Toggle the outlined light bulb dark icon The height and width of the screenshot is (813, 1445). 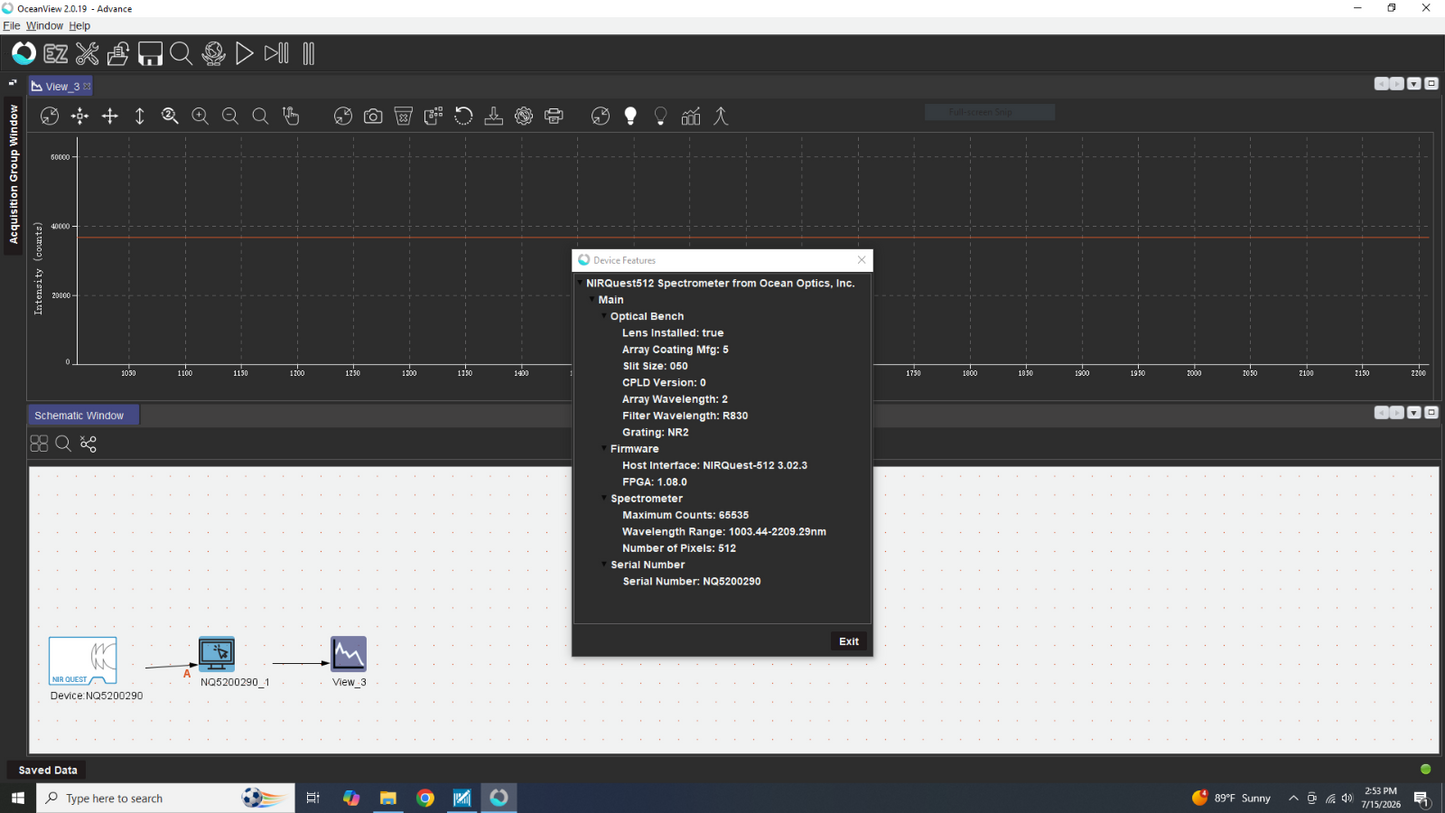tap(660, 116)
